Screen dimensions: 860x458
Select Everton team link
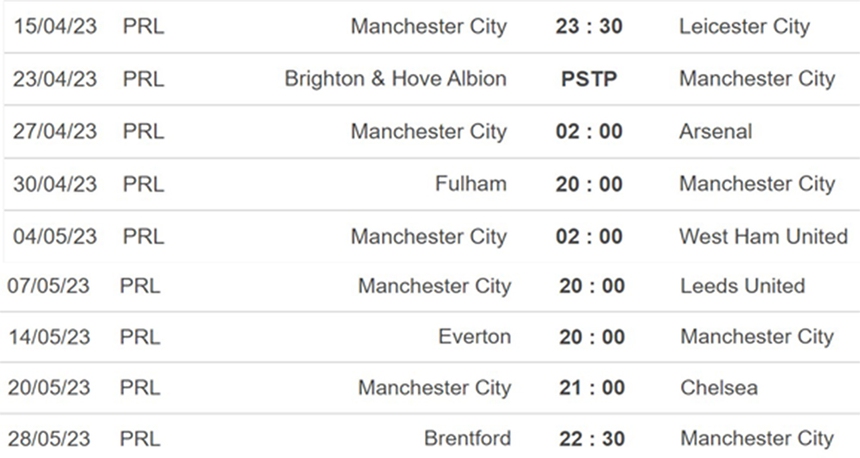[x=474, y=337]
